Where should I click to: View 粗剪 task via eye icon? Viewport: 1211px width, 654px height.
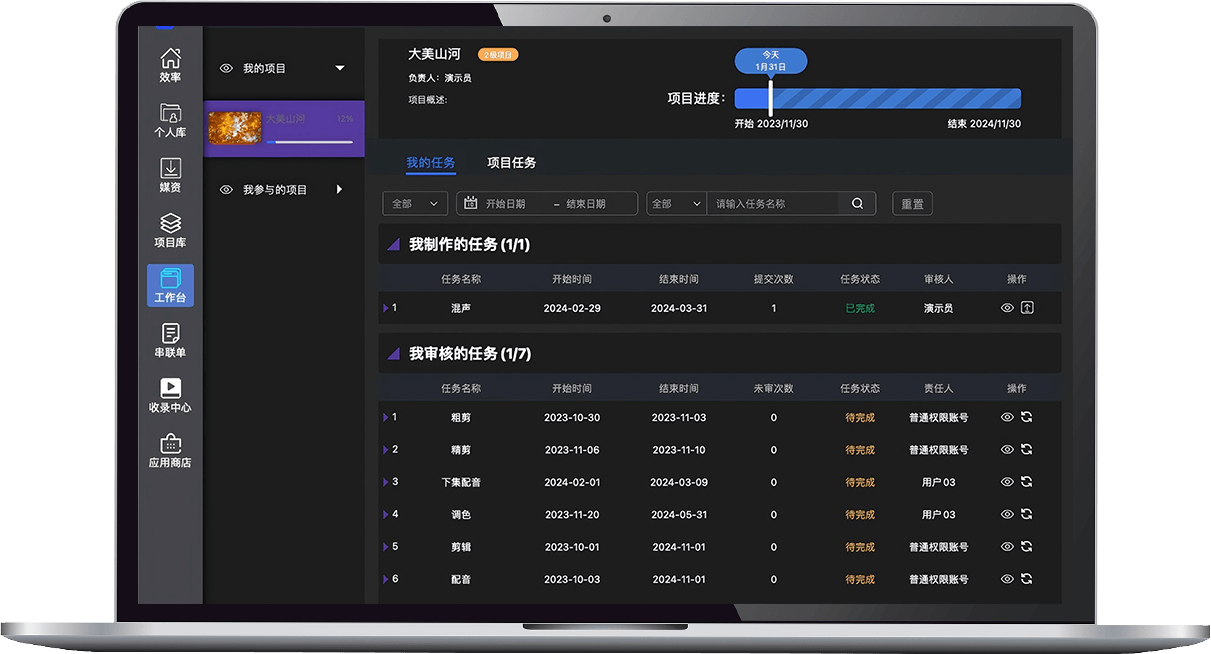(1007, 417)
